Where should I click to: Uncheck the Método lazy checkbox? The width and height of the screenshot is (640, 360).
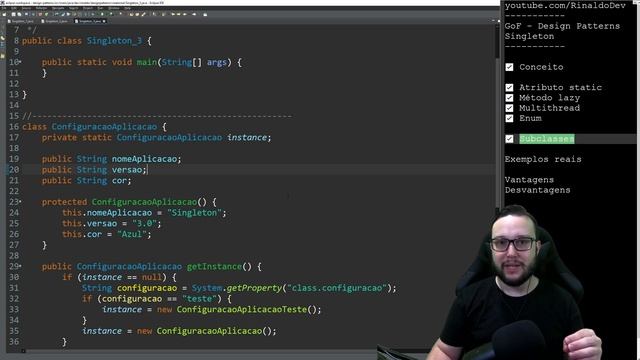click(509, 98)
